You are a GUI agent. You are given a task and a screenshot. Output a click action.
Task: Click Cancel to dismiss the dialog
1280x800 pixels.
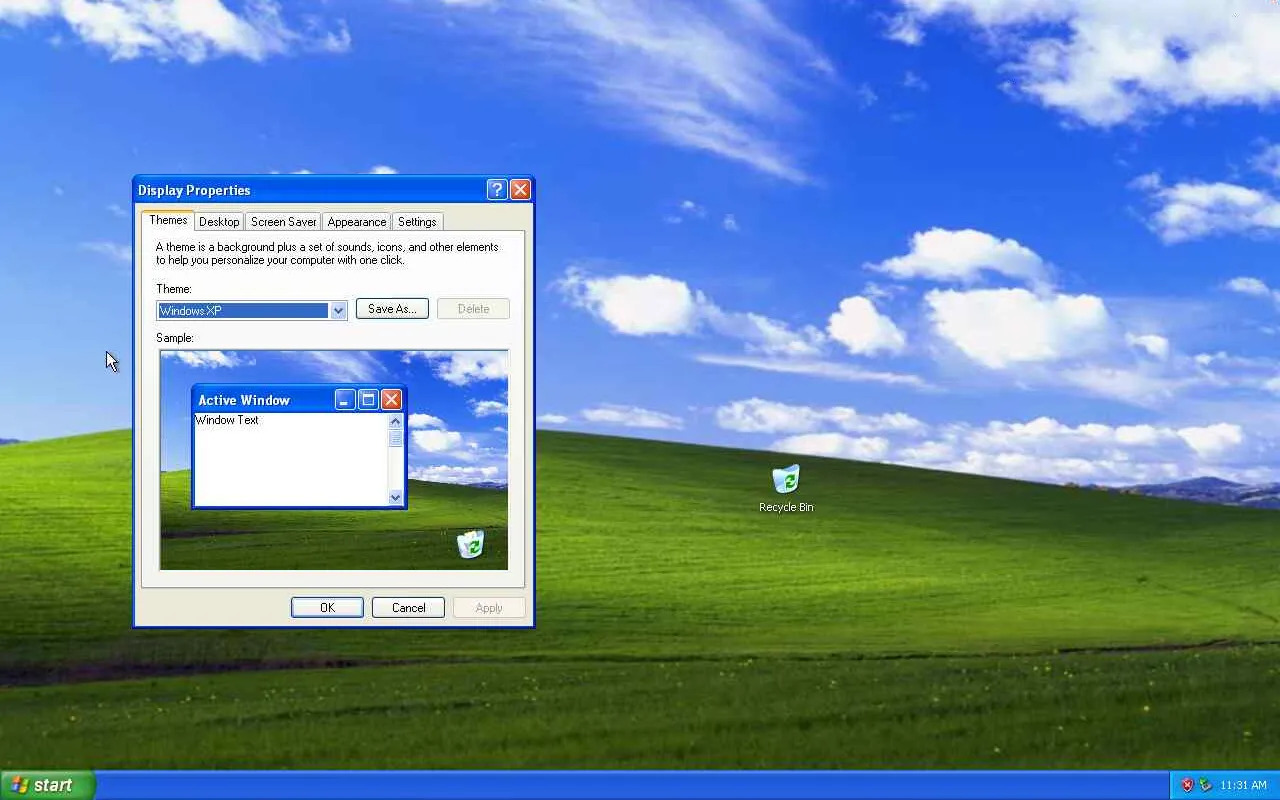pos(408,607)
